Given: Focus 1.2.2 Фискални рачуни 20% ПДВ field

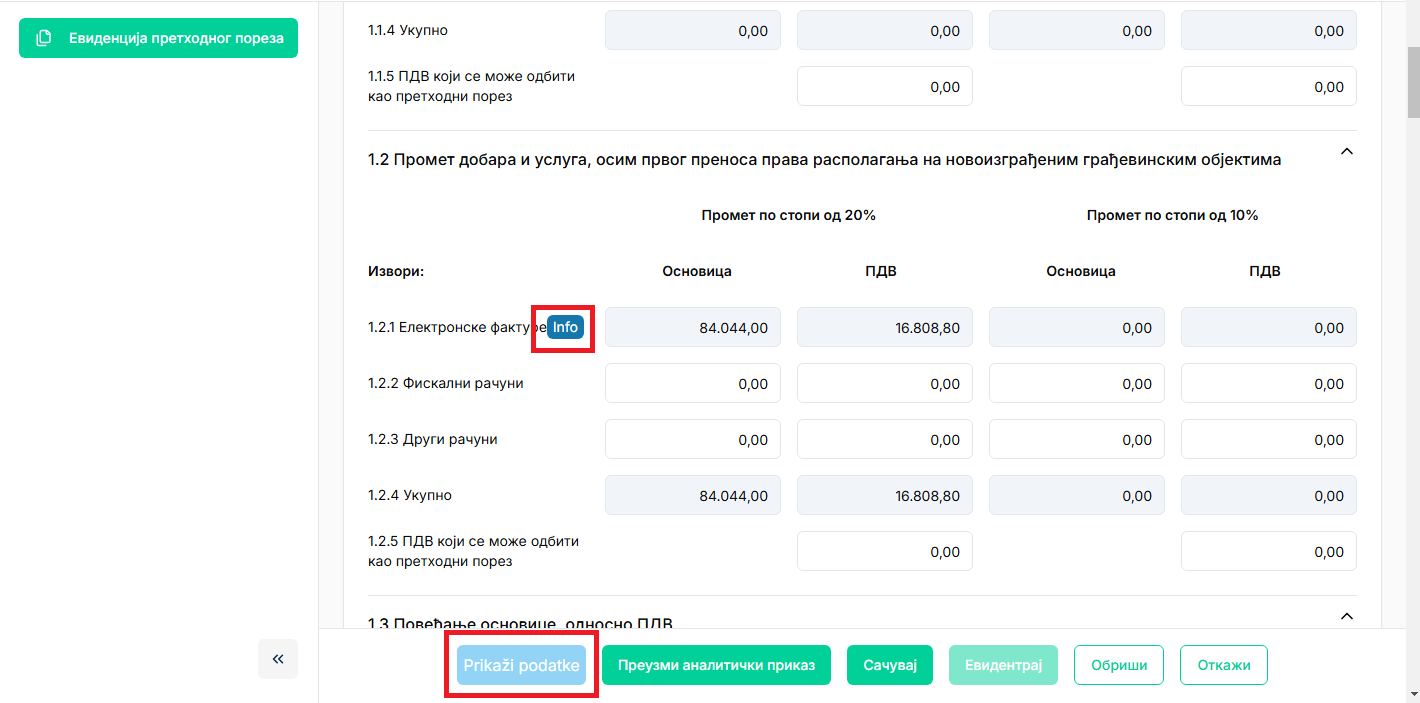Looking at the screenshot, I should pos(884,384).
